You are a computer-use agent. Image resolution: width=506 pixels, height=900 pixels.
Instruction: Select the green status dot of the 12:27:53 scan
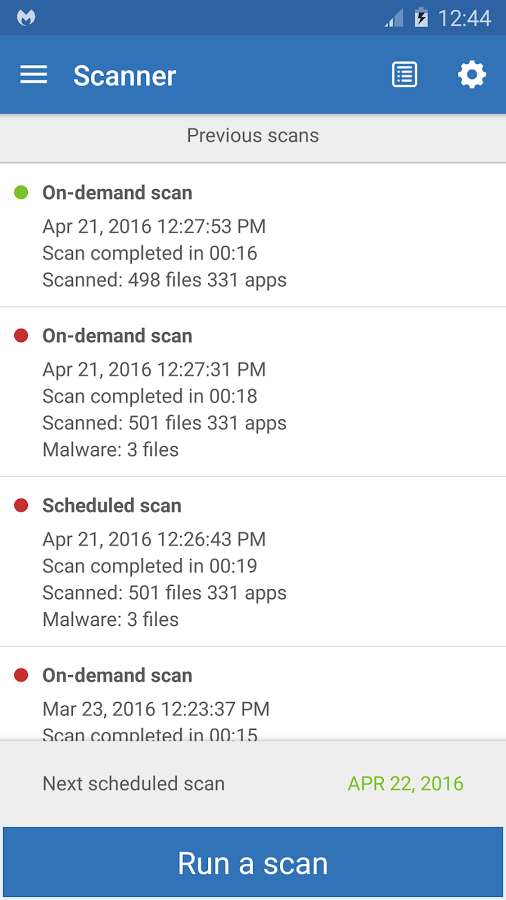pyautogui.click(x=21, y=192)
